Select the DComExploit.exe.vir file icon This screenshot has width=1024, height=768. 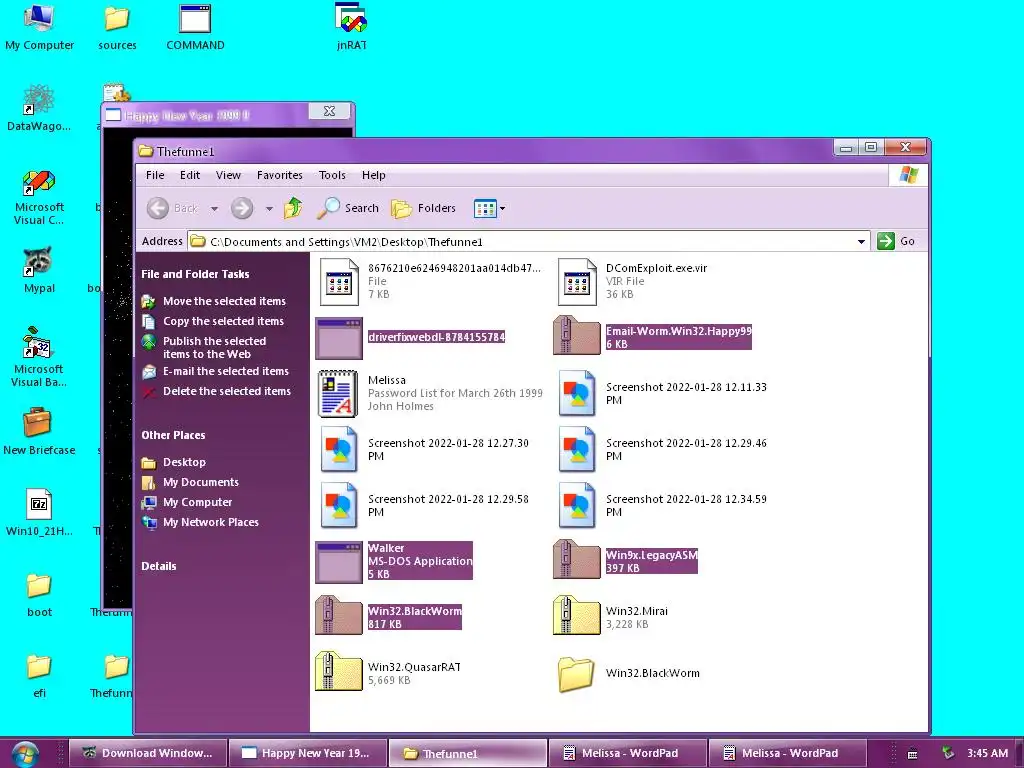pyautogui.click(x=577, y=281)
